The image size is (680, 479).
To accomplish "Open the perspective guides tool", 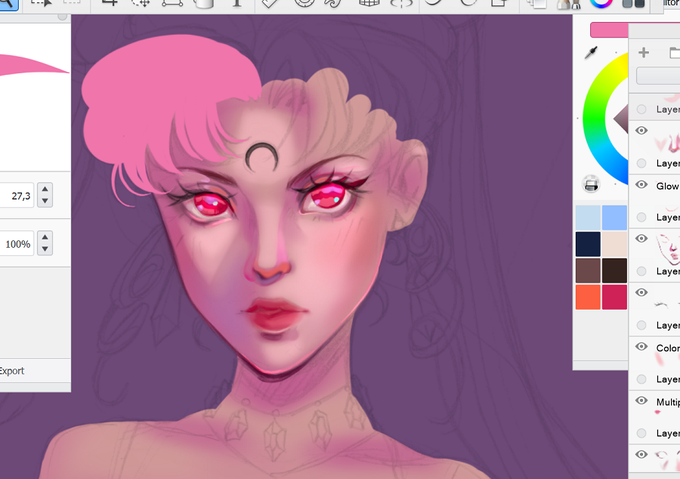I will coord(369,3).
